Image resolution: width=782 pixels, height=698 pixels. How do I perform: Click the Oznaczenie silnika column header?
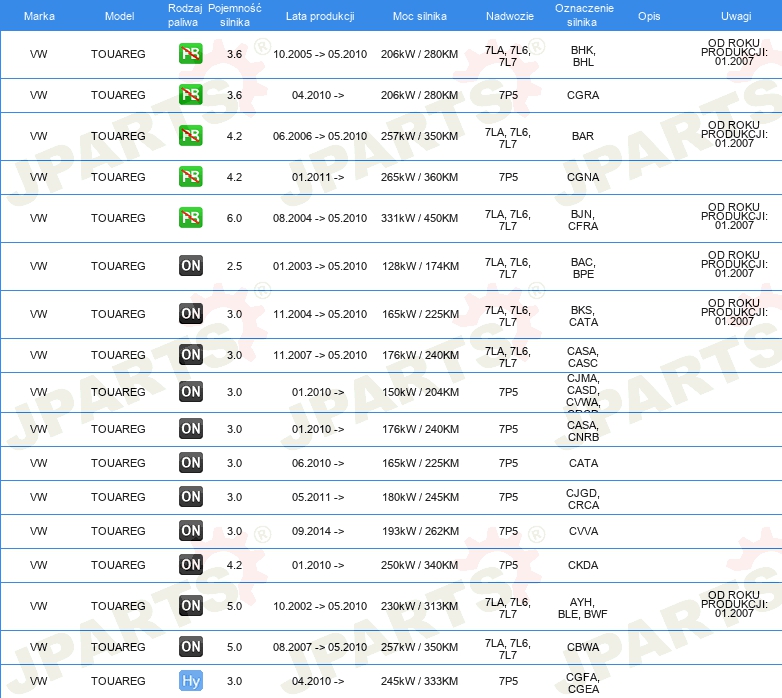coord(584,15)
